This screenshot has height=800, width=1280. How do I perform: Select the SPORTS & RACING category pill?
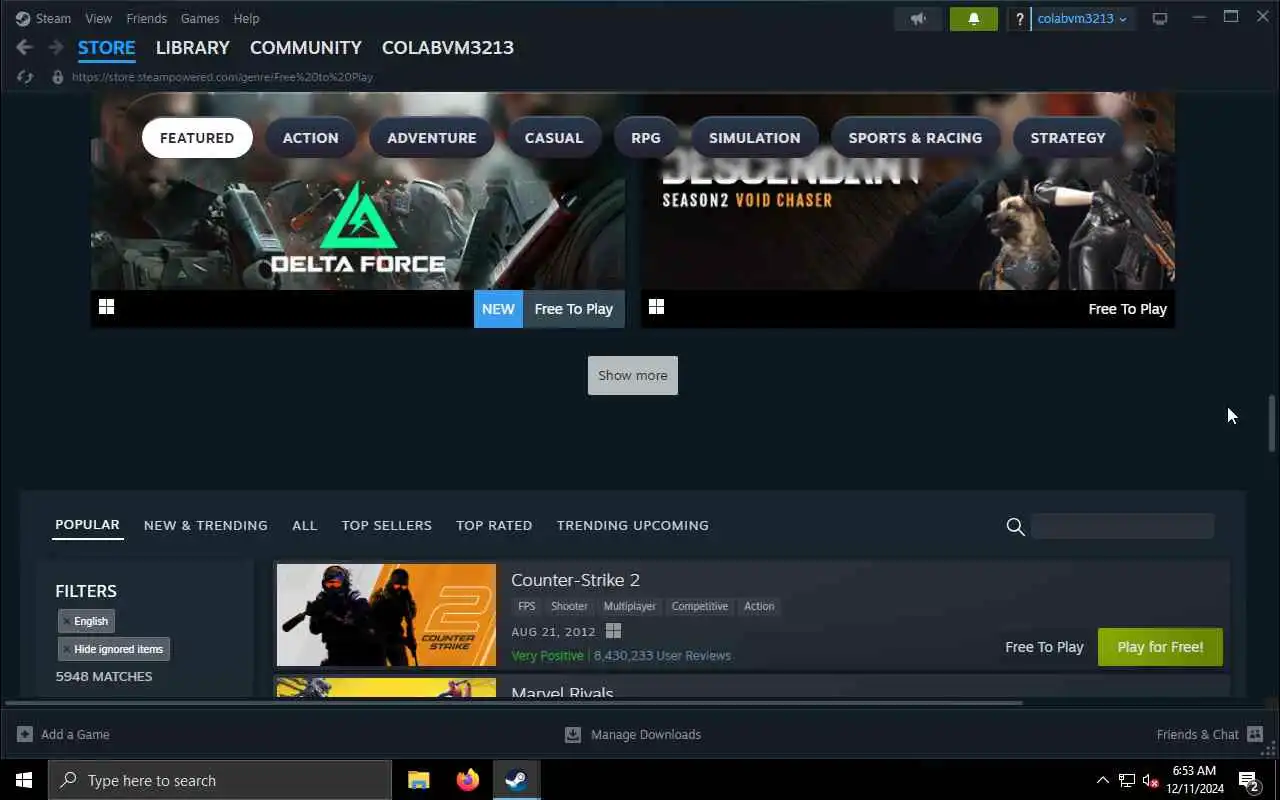click(915, 138)
